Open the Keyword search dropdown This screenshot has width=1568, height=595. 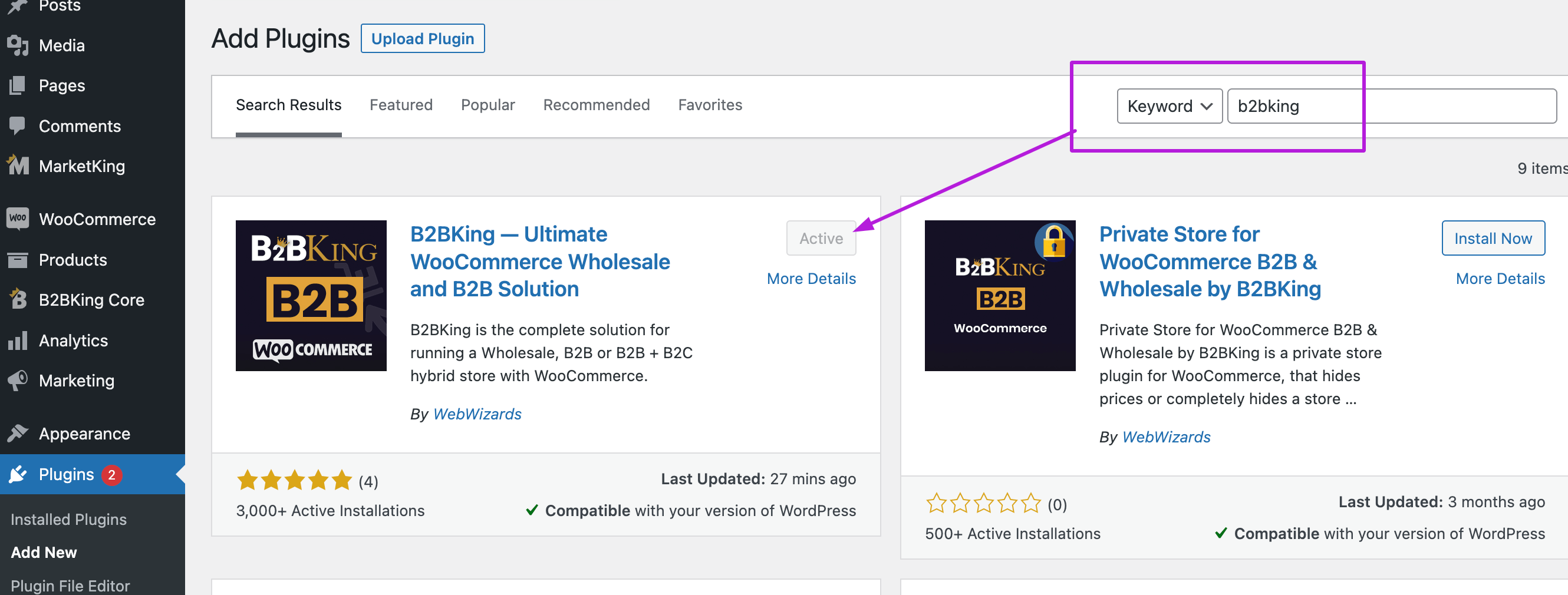click(1169, 105)
